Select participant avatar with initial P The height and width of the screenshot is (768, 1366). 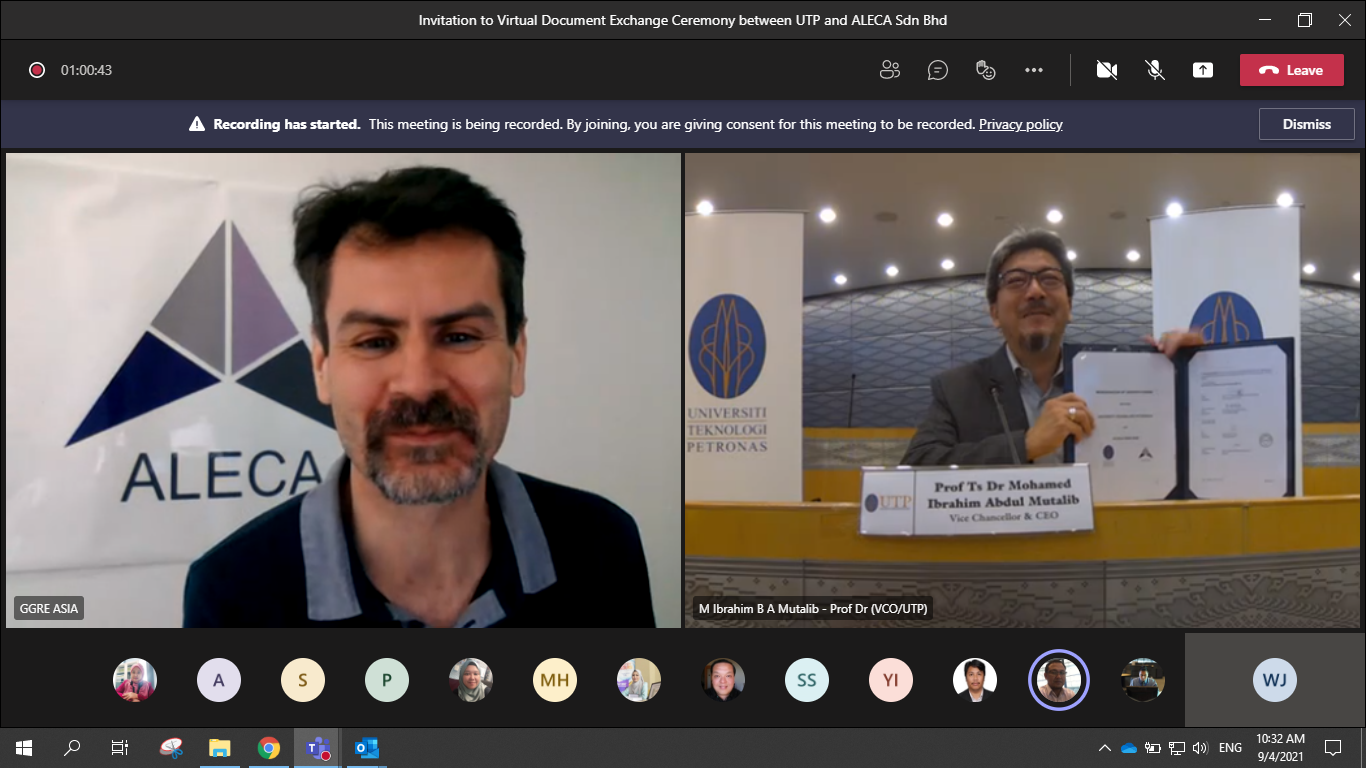(387, 680)
